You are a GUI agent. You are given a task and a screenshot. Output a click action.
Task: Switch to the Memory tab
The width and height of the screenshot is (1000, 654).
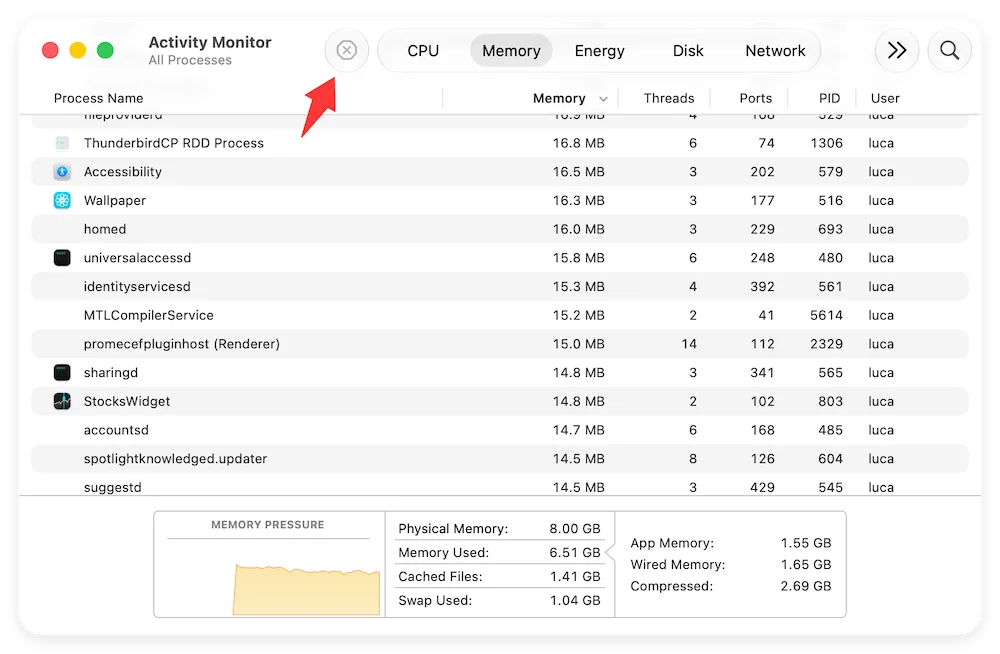(511, 50)
